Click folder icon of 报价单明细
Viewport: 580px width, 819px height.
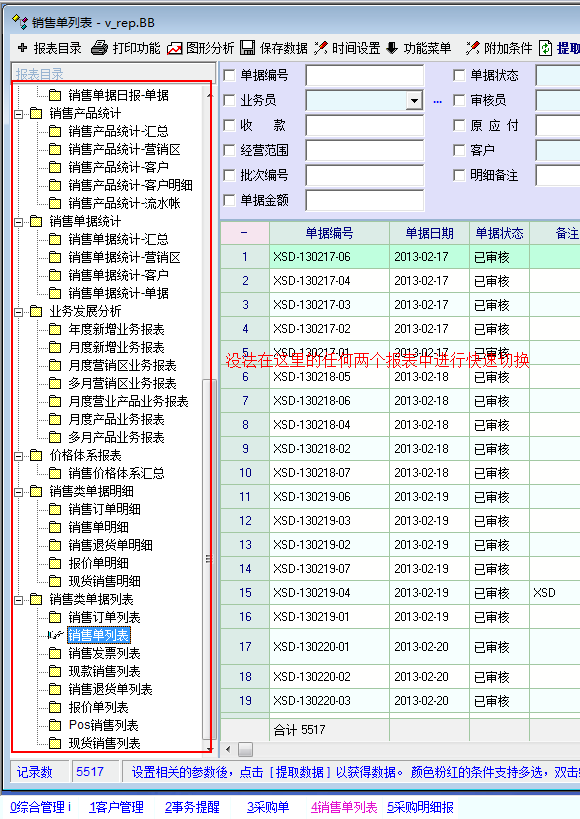[55, 563]
